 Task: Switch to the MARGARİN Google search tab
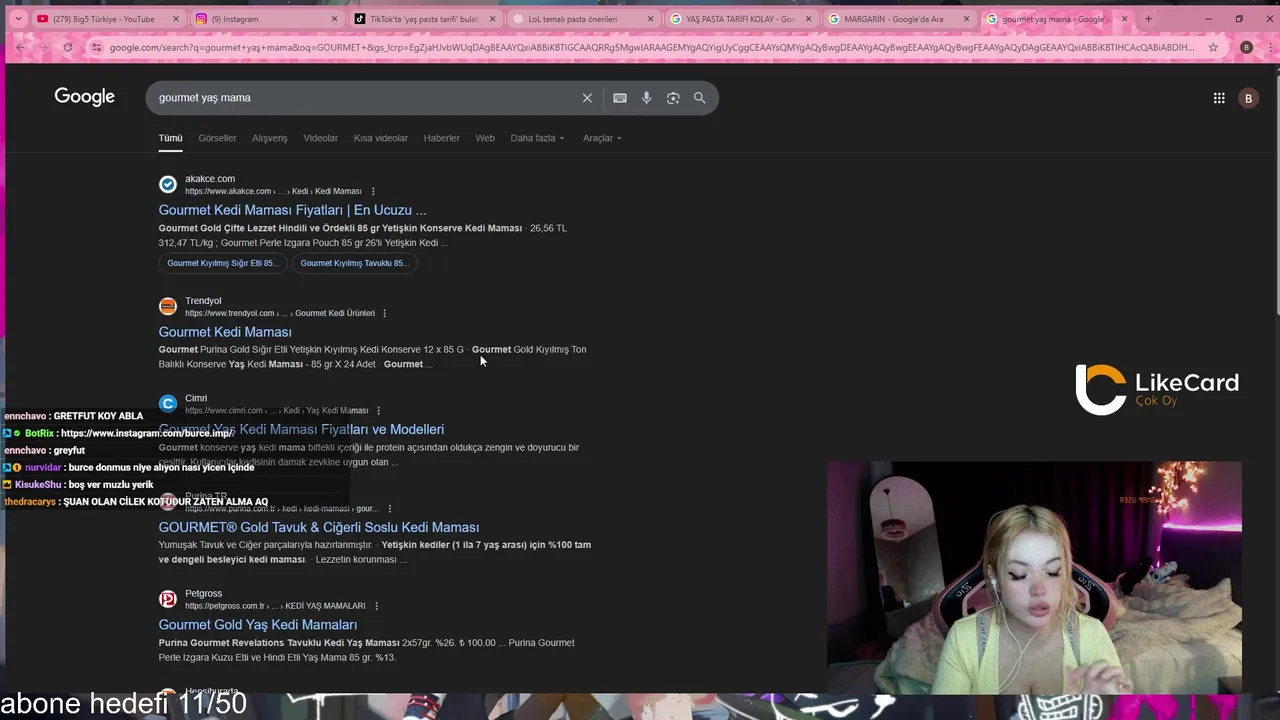(899, 18)
